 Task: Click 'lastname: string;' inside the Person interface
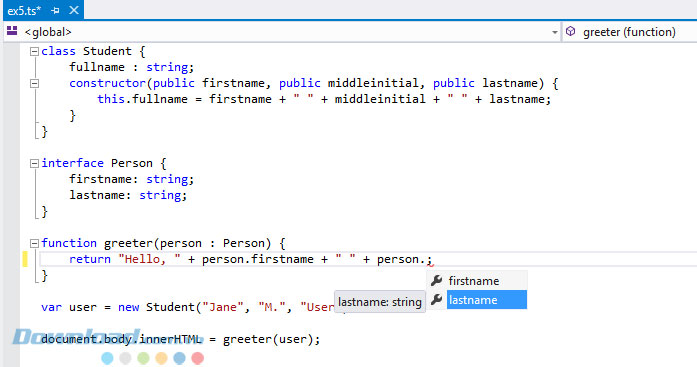128,195
